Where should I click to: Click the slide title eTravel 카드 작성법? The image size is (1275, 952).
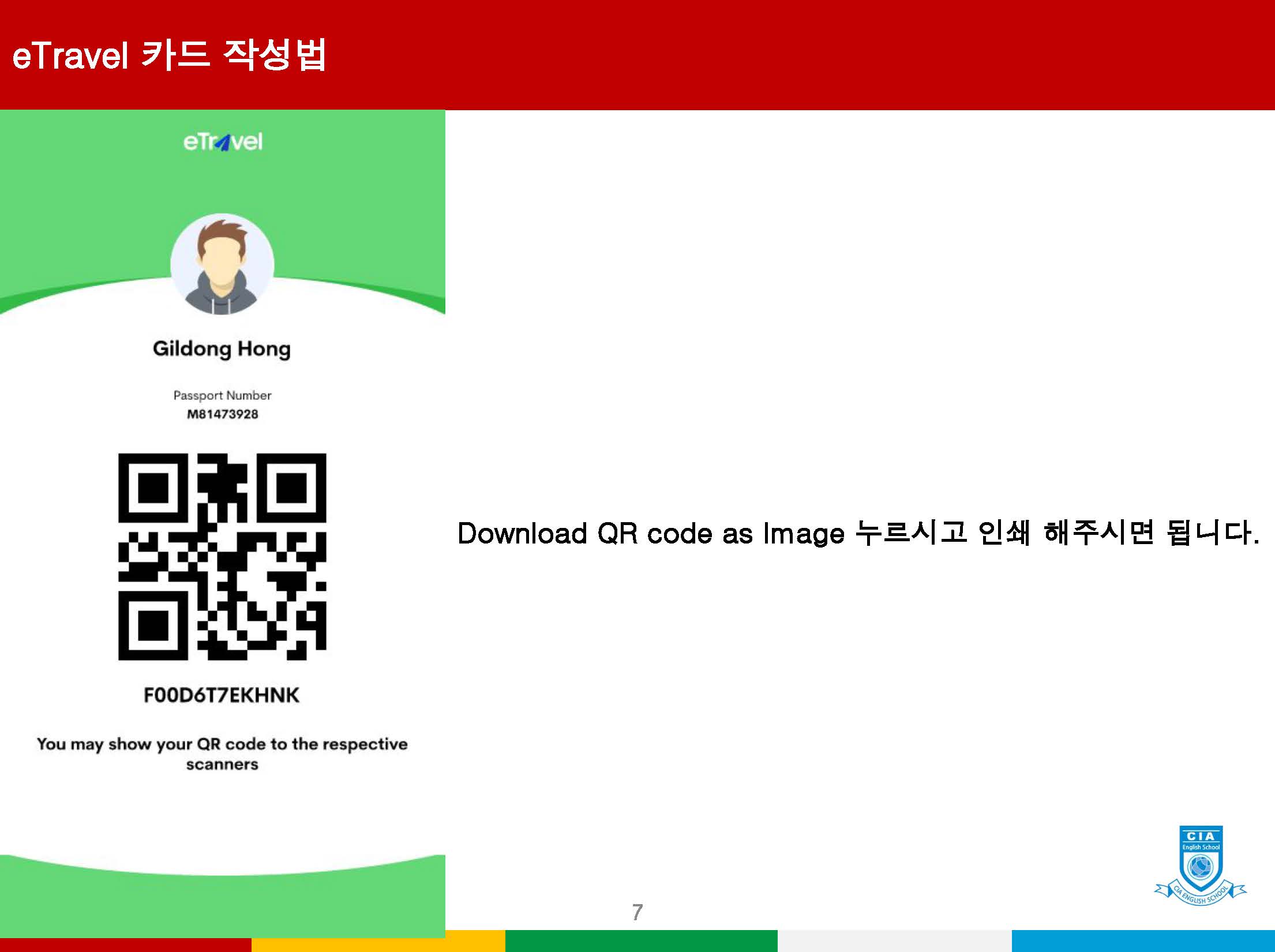click(x=170, y=55)
